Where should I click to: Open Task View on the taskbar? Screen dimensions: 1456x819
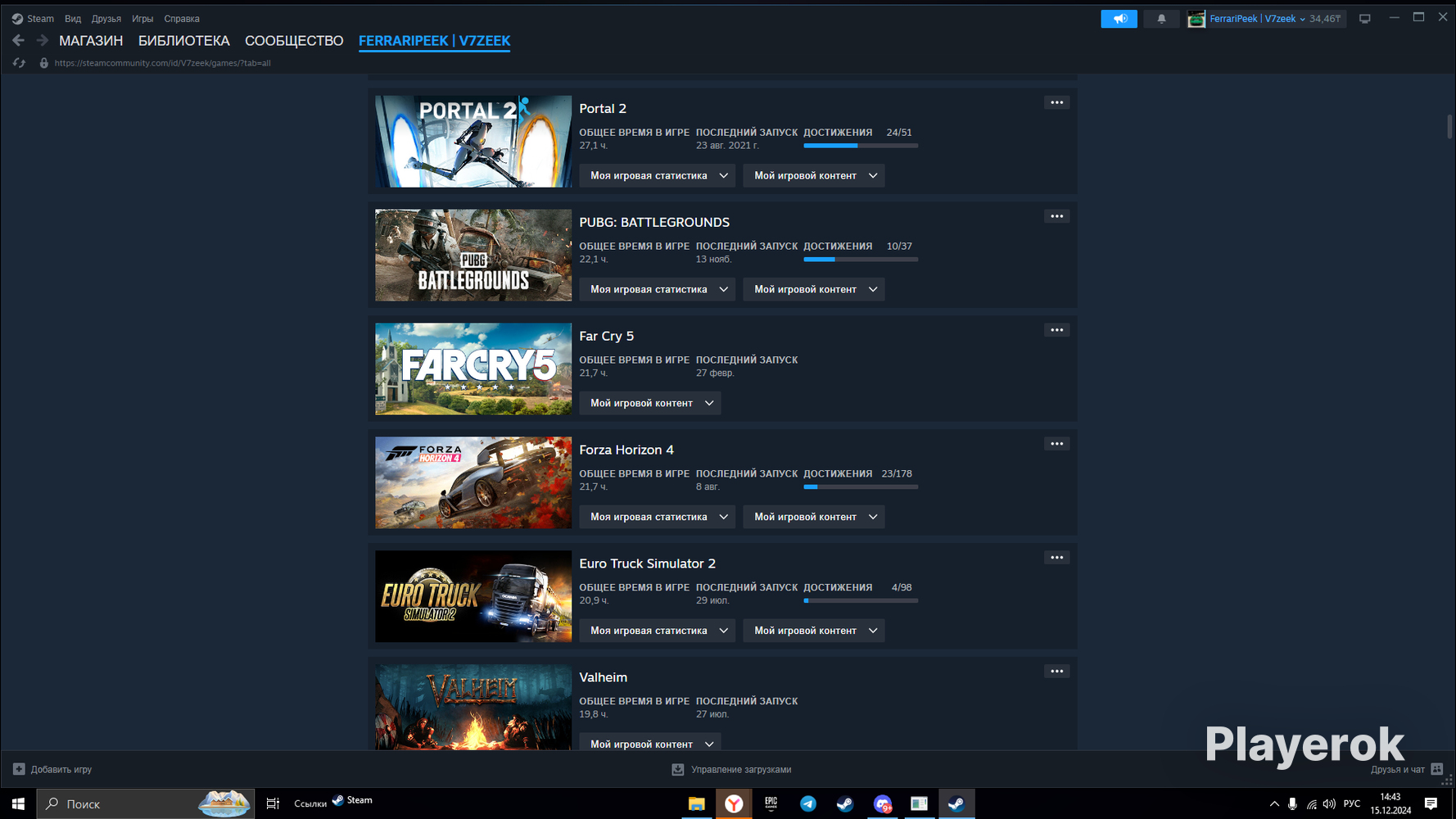(x=273, y=803)
